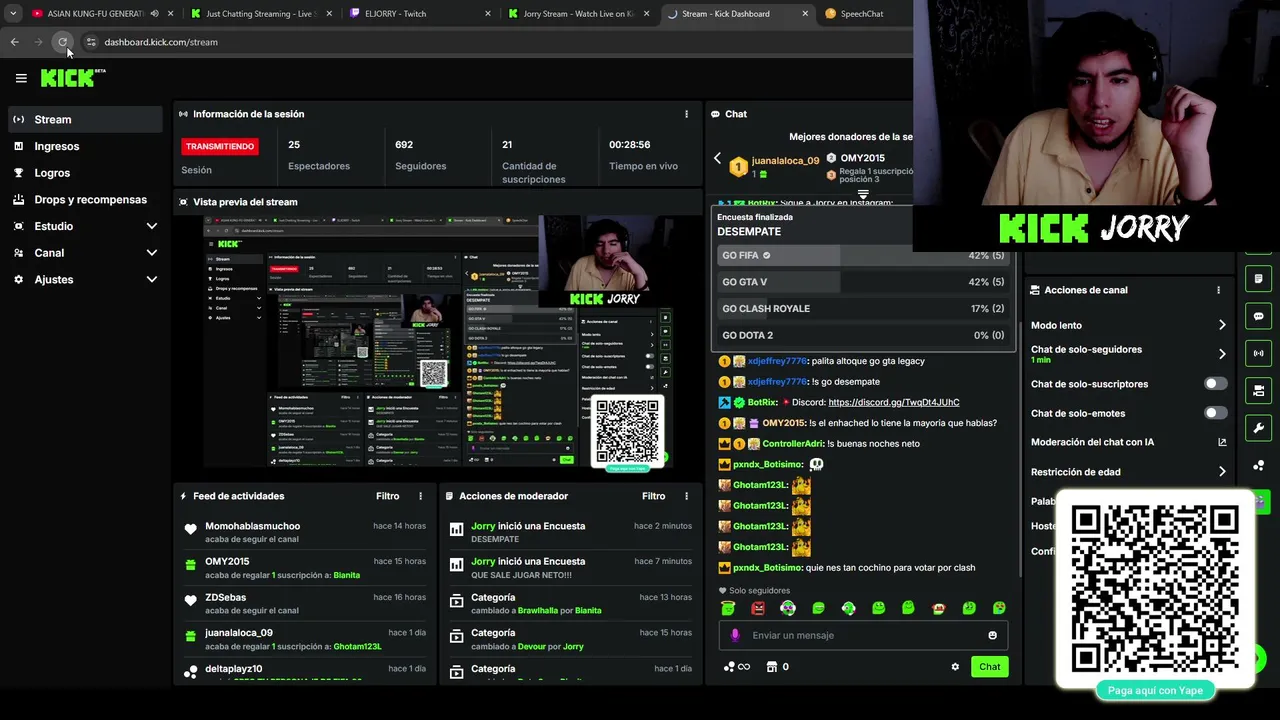Select Stream in the left sidebar

coord(85,119)
